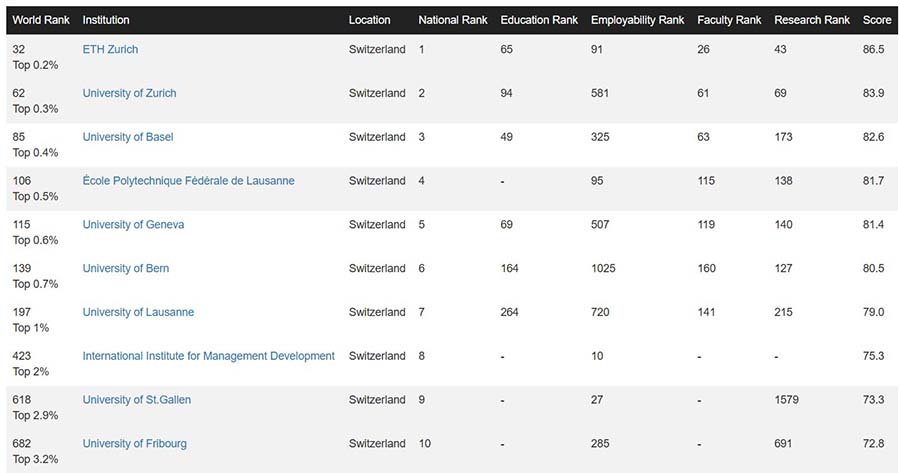Click the Institution column header
Viewport: 900px width, 473px height.
point(105,20)
